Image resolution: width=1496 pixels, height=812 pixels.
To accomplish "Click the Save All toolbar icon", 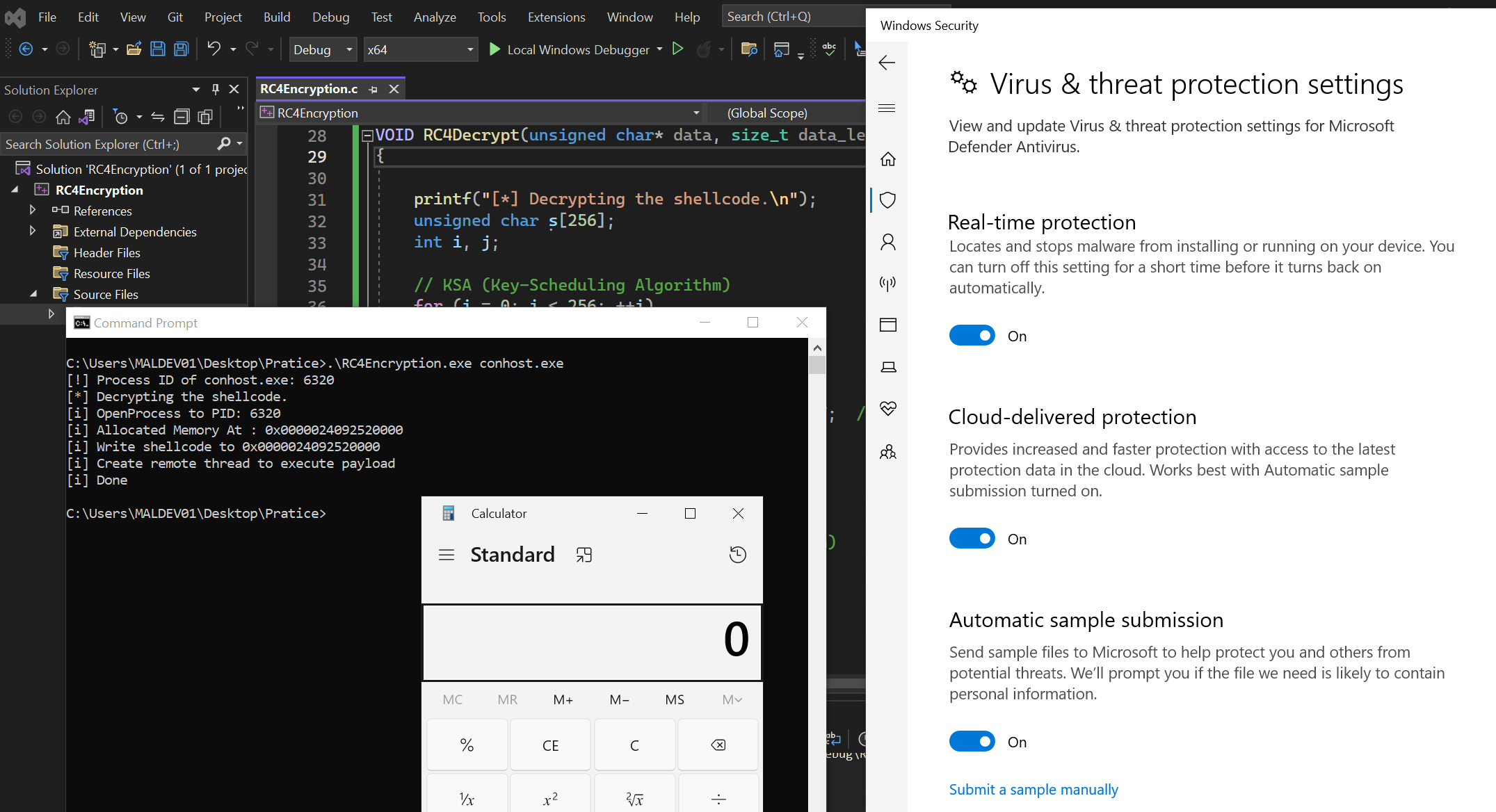I will [x=182, y=49].
